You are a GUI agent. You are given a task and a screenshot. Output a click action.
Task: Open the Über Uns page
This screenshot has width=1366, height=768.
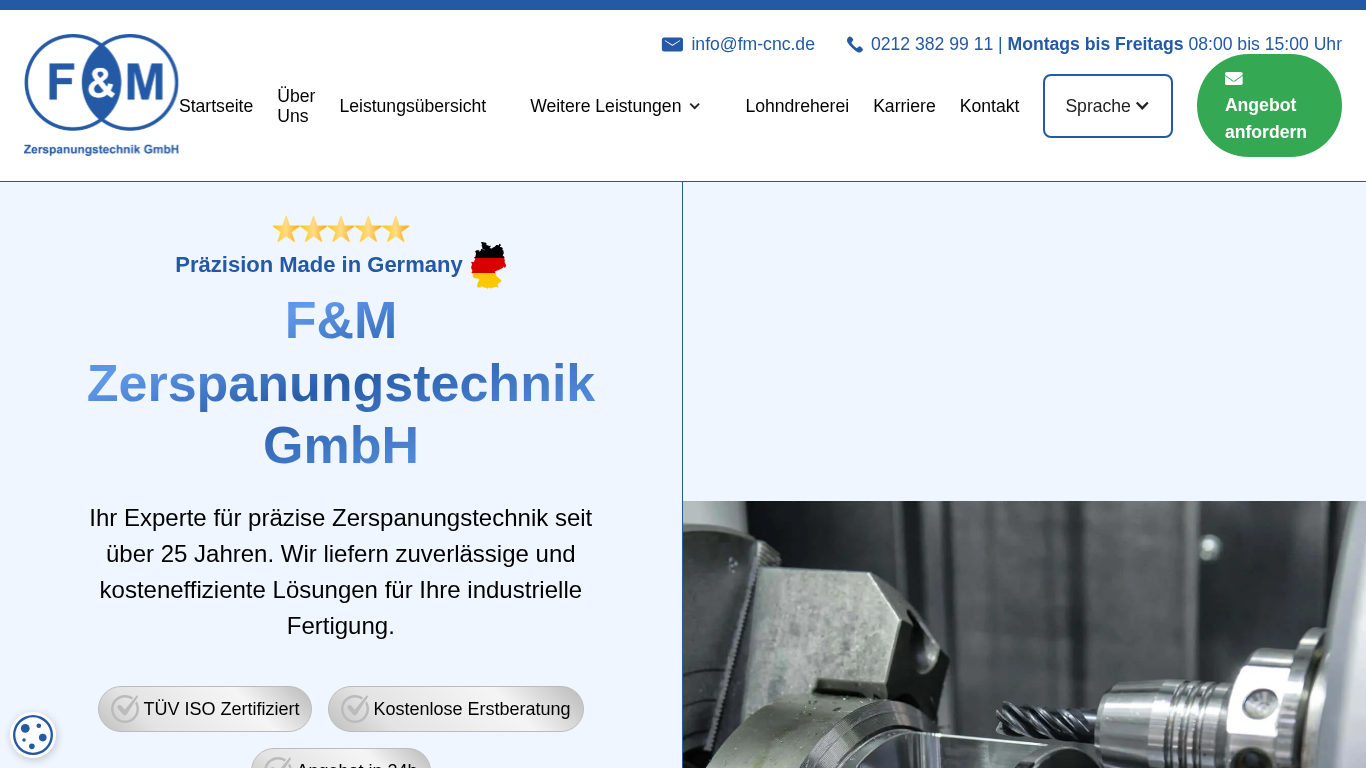(x=296, y=106)
